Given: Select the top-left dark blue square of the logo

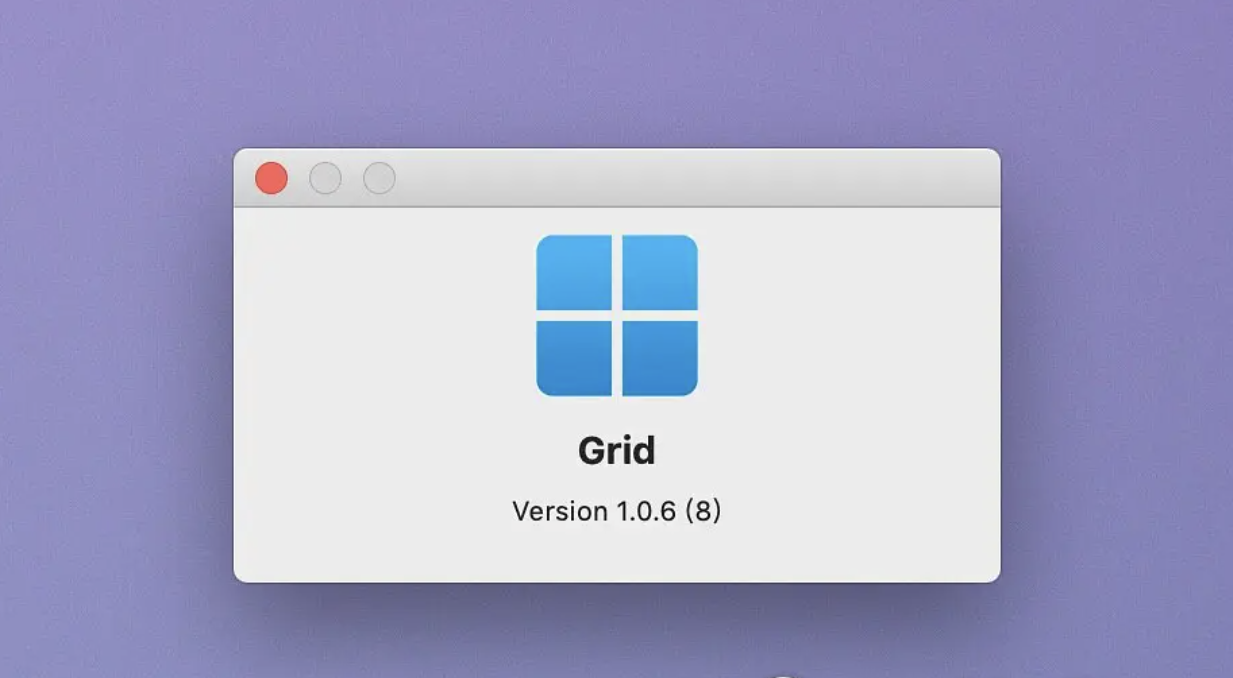Looking at the screenshot, I should pos(575,272).
